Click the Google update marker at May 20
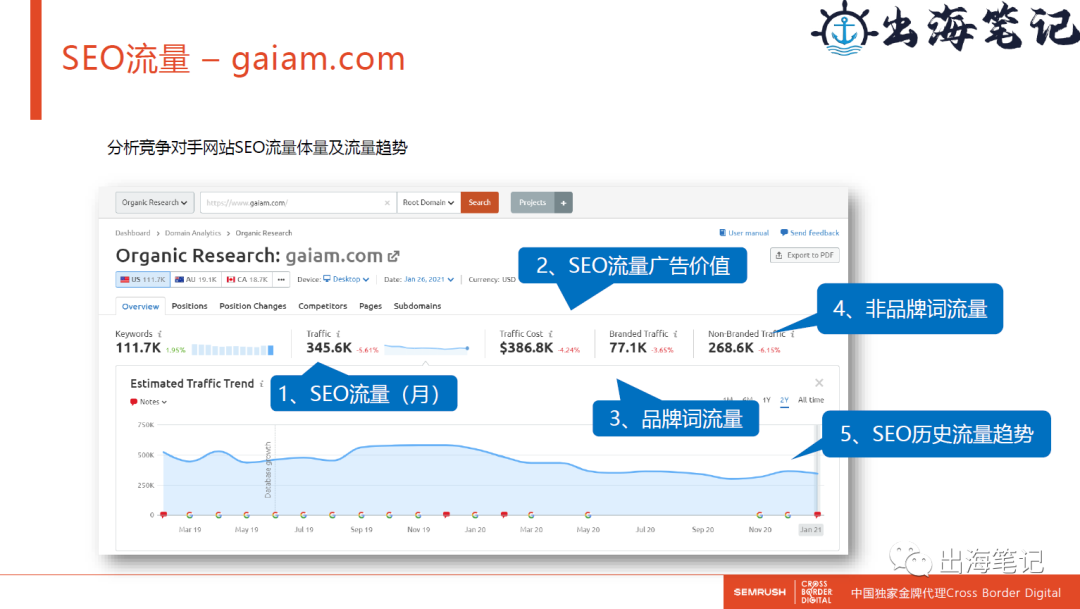The image size is (1080, 609). tap(588, 515)
